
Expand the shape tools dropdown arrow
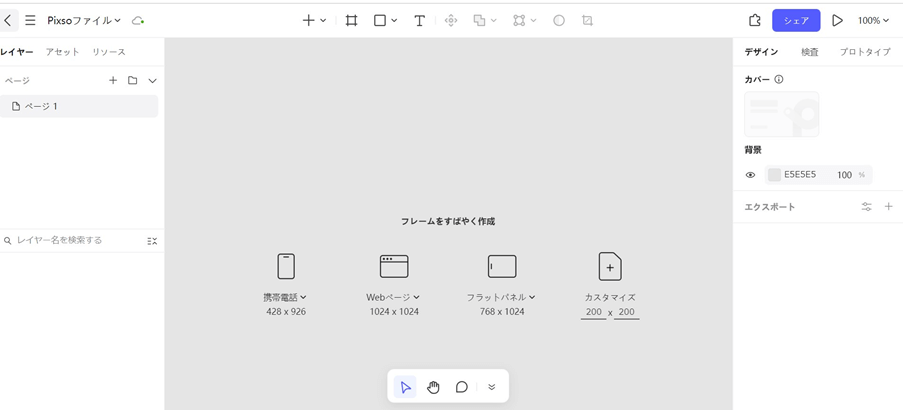pos(394,21)
